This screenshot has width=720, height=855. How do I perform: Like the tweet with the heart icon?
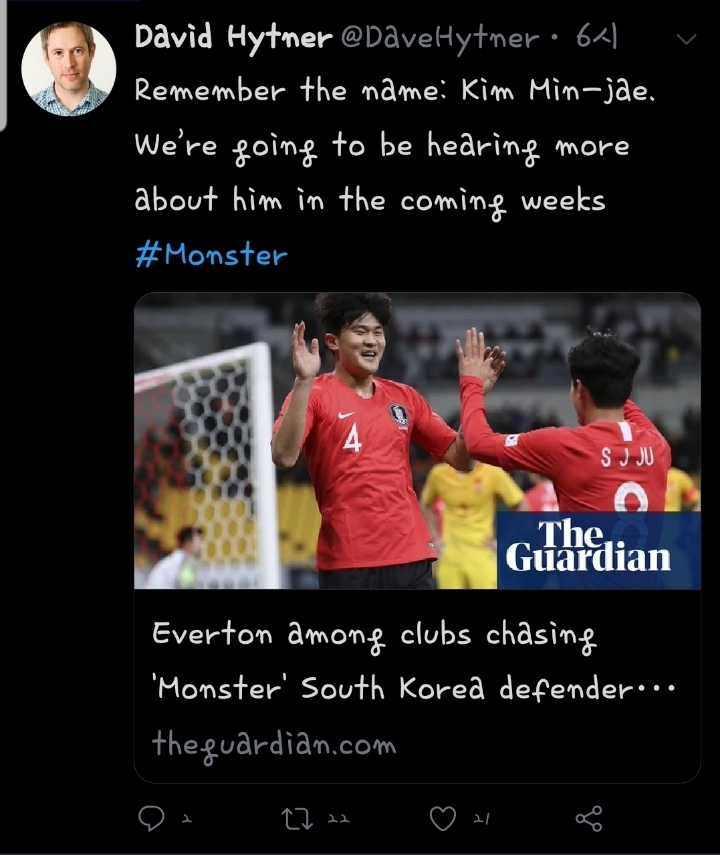pyautogui.click(x=442, y=819)
